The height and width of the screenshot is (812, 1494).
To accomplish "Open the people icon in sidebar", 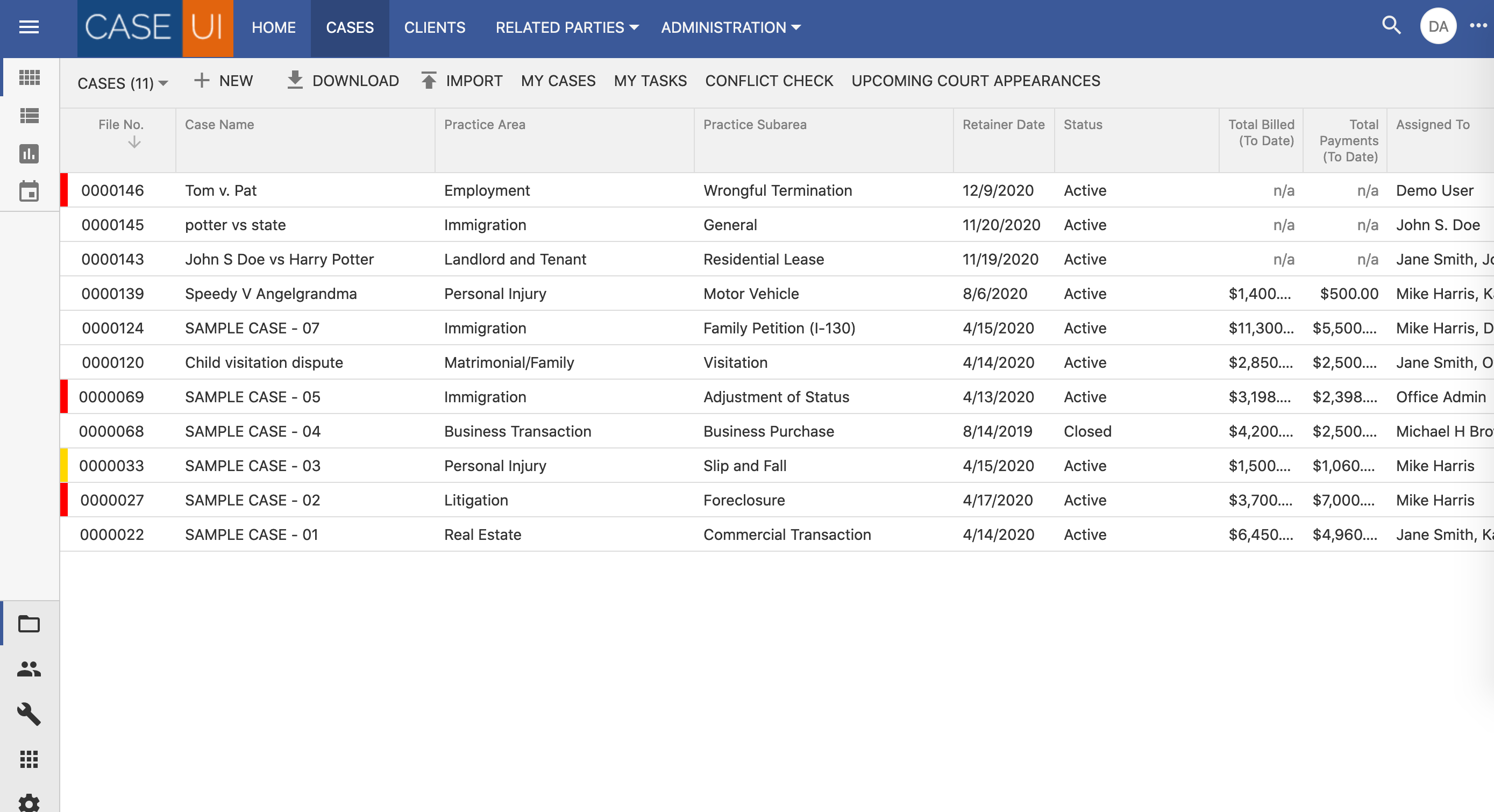I will tap(29, 669).
